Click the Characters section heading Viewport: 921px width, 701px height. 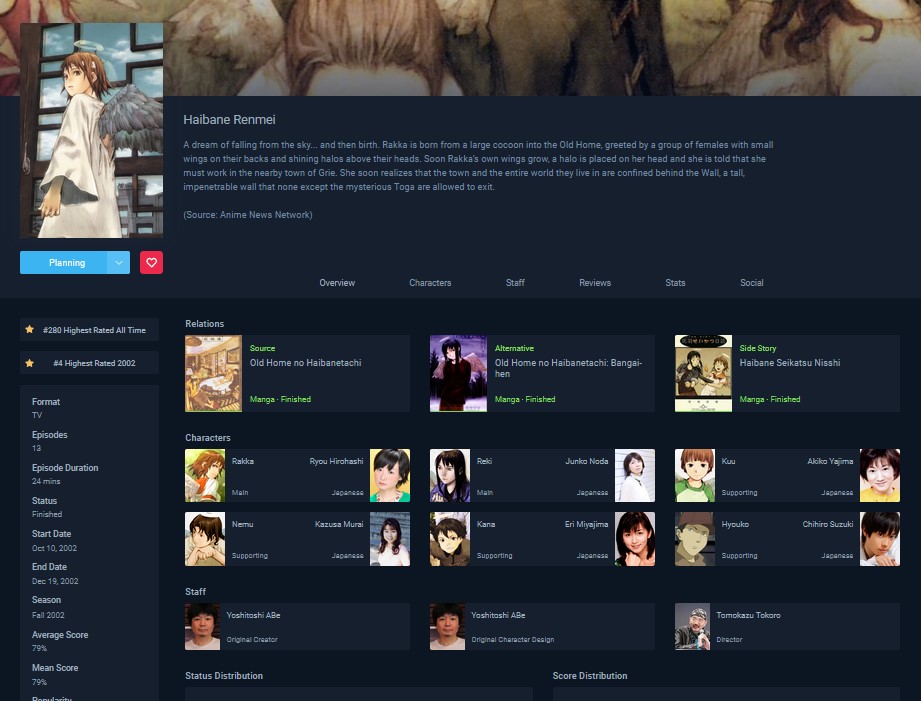point(208,438)
